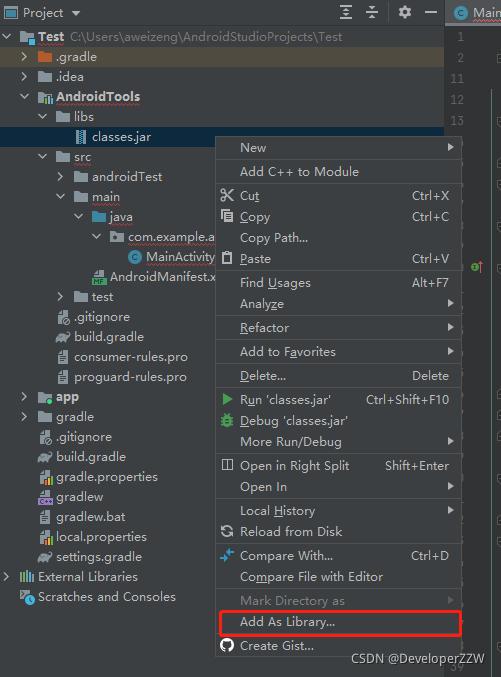Click the app module folder icon
This screenshot has height=677, width=501.
[x=45, y=397]
